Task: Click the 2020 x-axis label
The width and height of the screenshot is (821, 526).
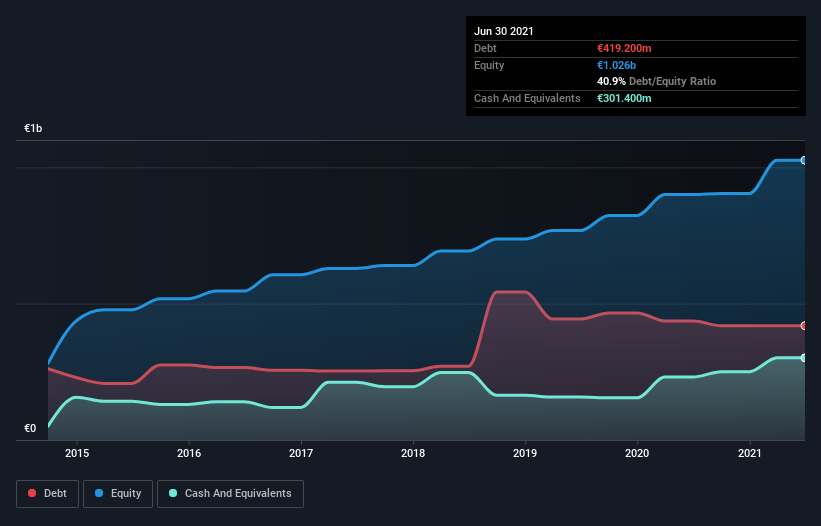Action: pyautogui.click(x=637, y=453)
